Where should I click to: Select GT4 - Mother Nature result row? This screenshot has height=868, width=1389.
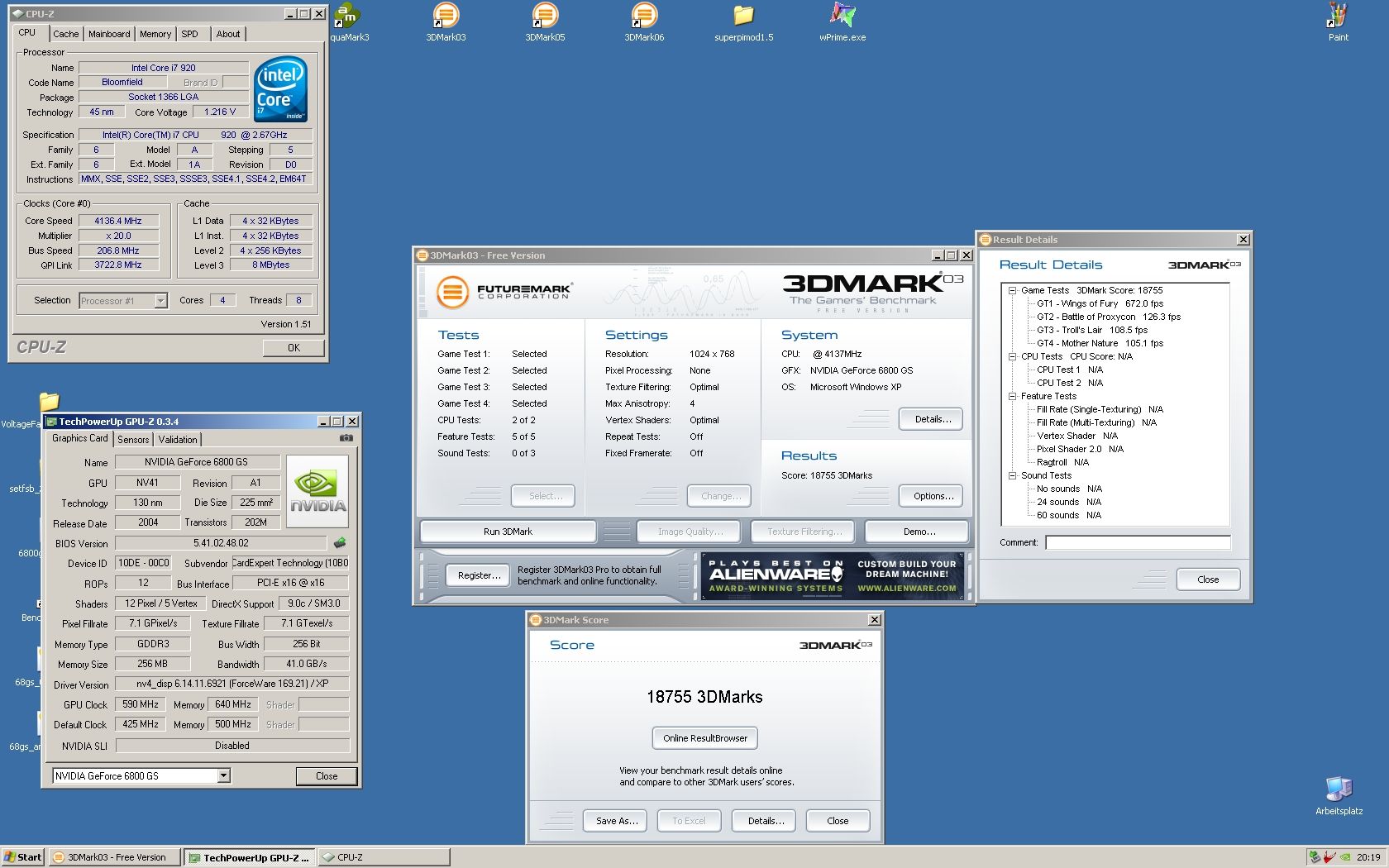1100,343
